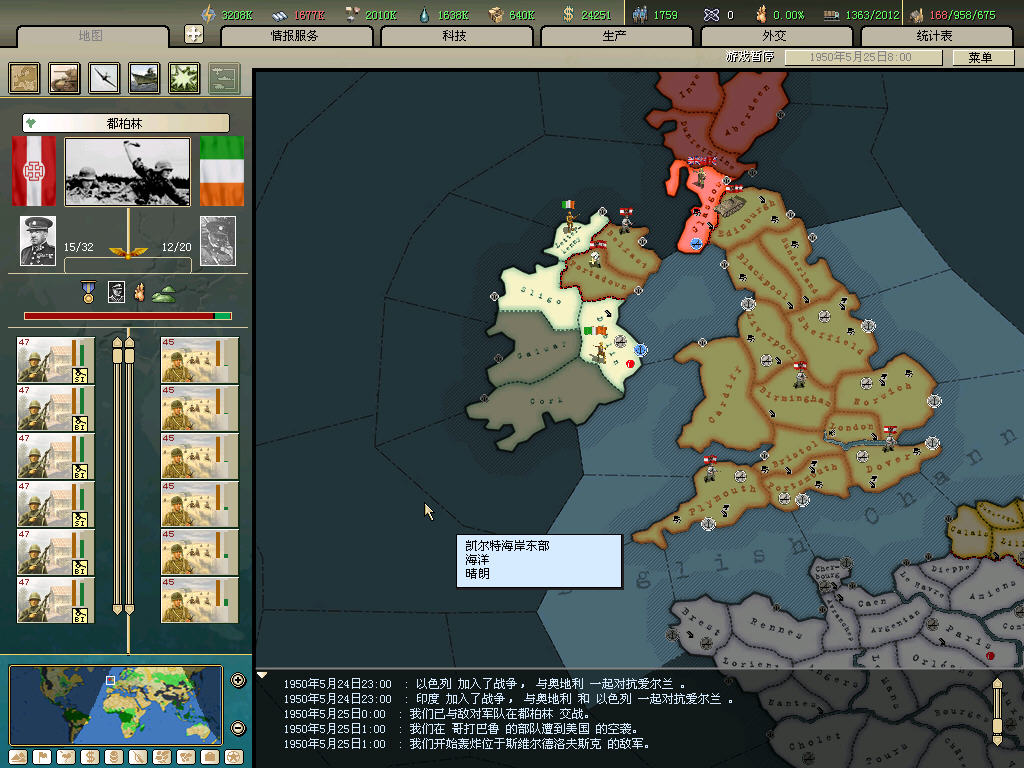Click the battle photo of soldiers
1024x768 pixels.
point(128,172)
